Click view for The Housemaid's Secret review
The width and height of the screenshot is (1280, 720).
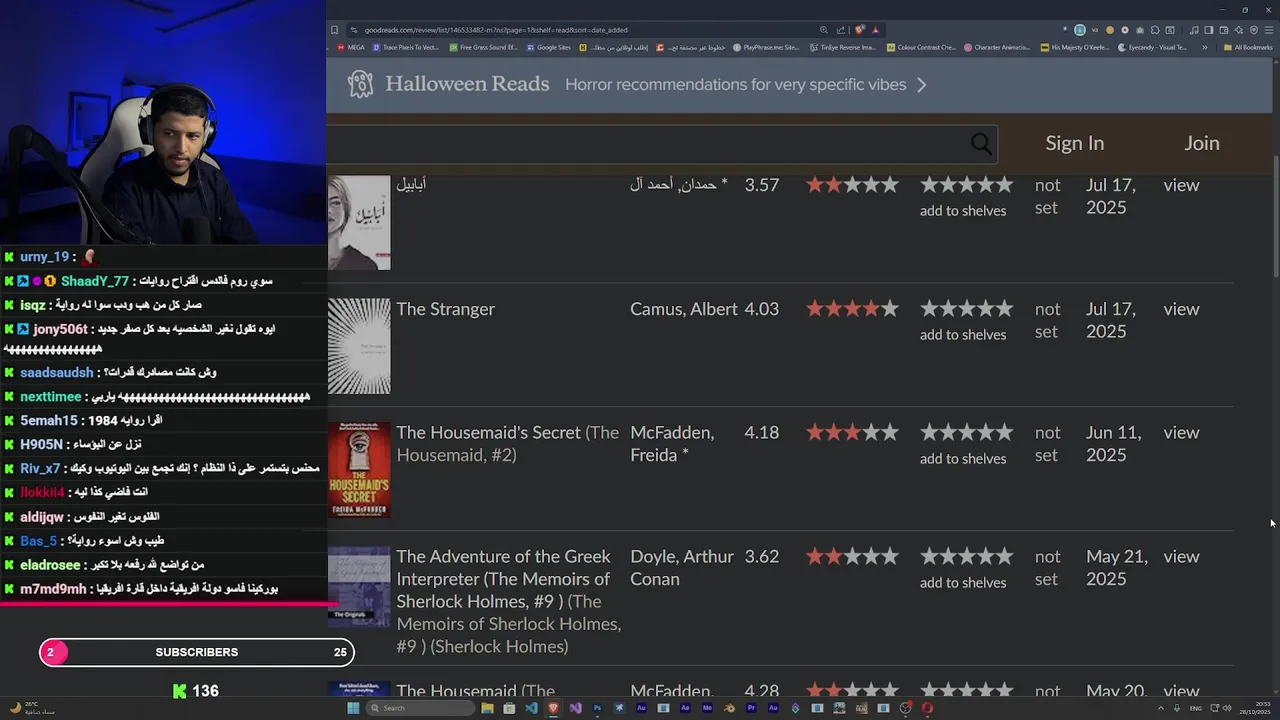1181,433
